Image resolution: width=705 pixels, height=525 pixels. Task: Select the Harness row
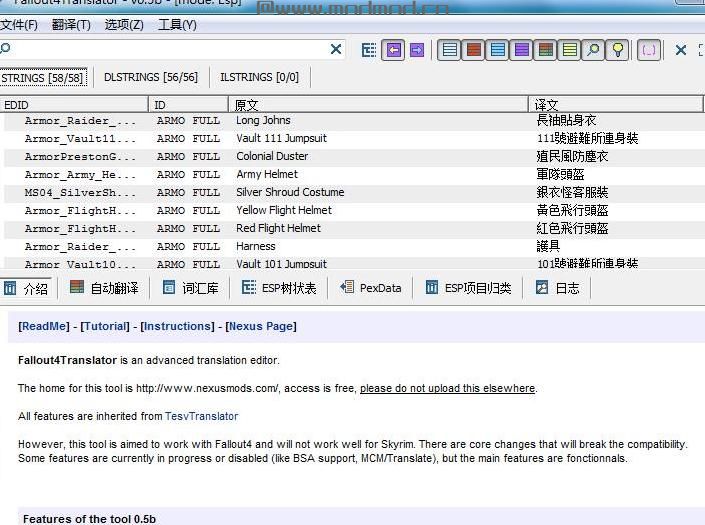(354, 246)
